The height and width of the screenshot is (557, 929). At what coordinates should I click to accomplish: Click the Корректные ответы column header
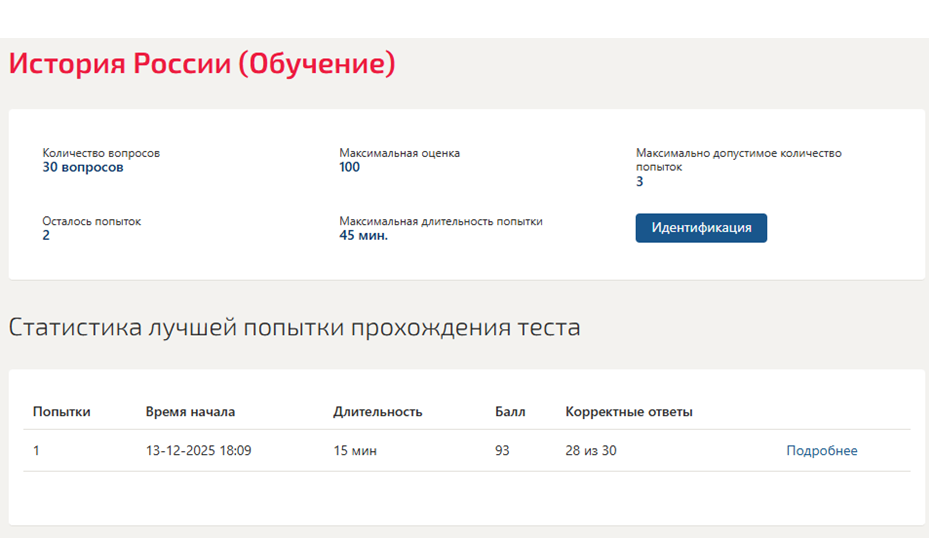click(x=629, y=411)
